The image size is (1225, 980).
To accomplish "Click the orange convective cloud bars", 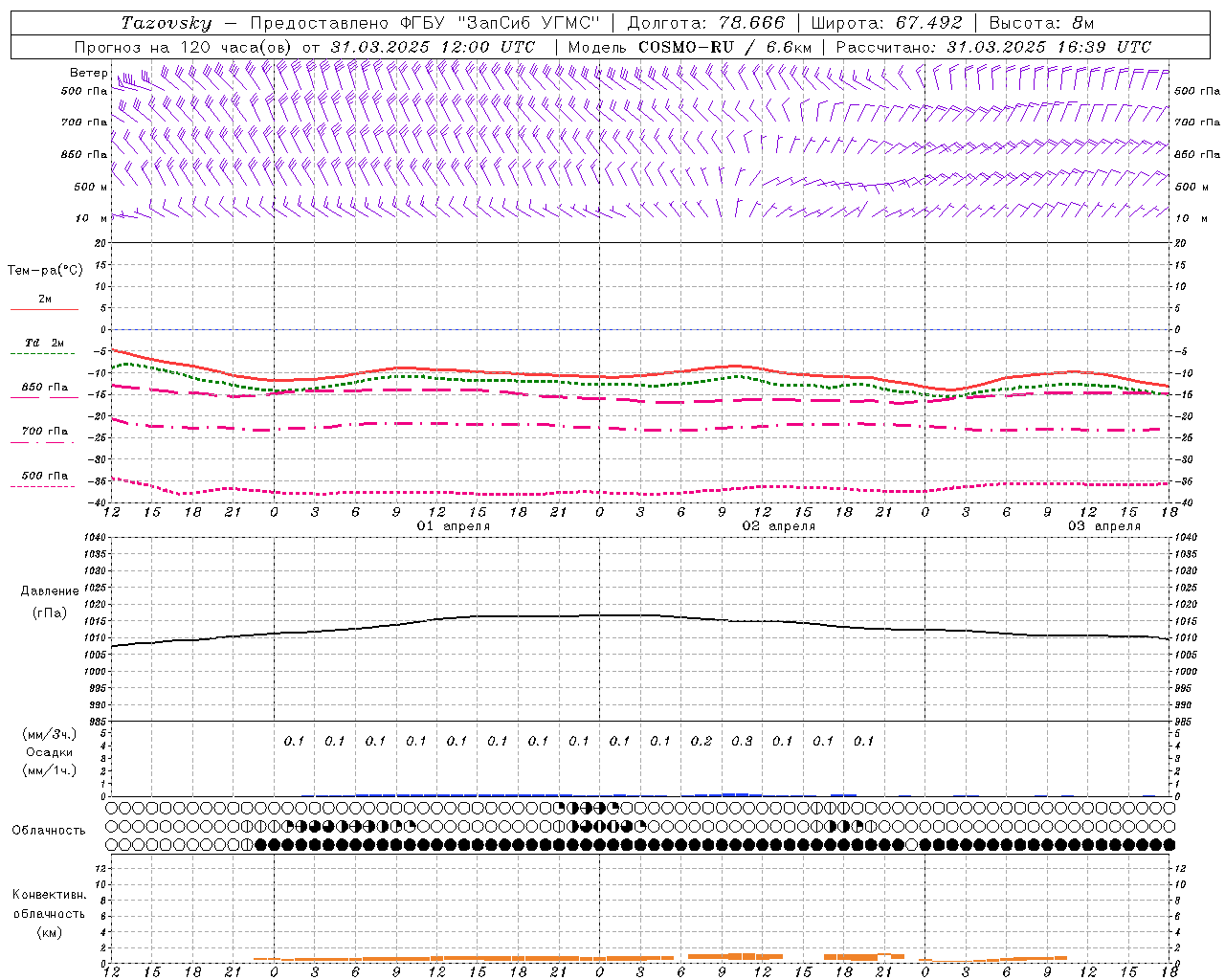I will tap(660, 958).
